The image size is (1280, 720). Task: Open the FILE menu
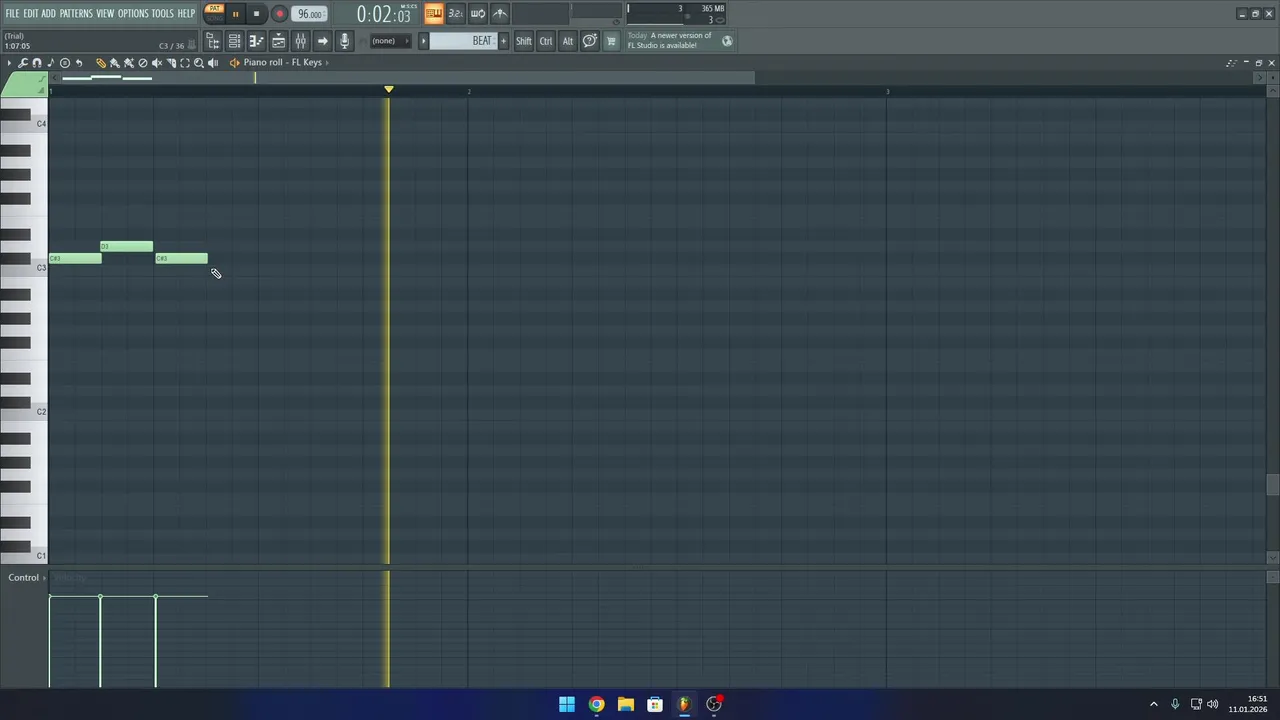(12, 13)
